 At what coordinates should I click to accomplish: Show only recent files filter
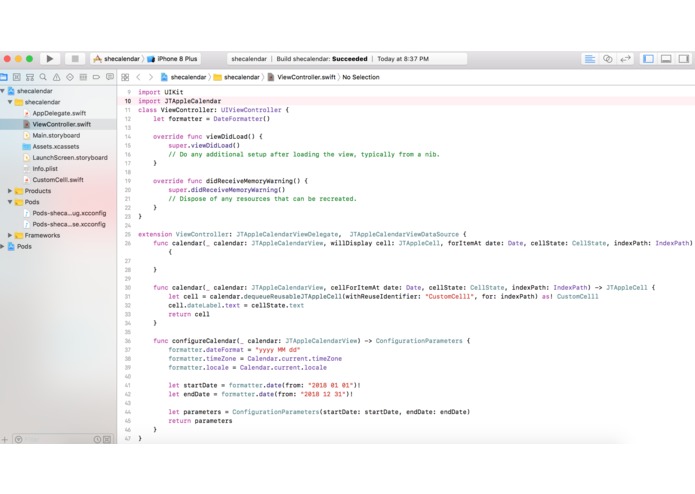point(97,440)
